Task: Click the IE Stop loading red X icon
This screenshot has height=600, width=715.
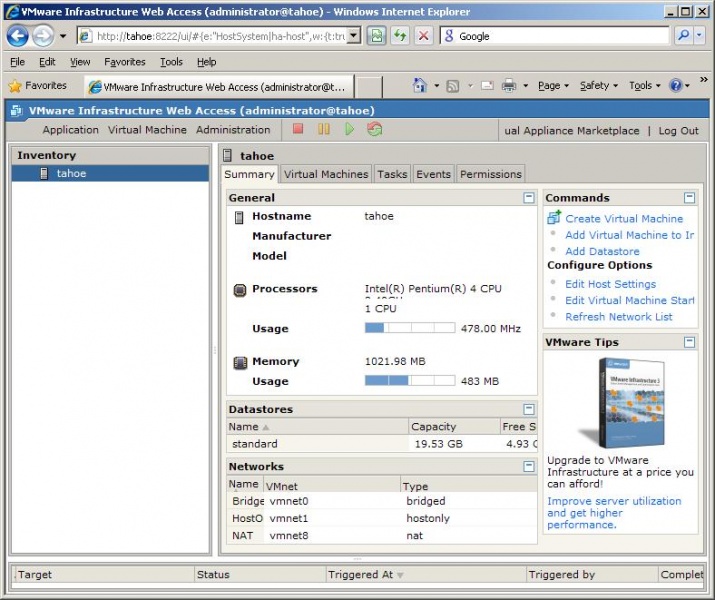Action: (x=424, y=35)
